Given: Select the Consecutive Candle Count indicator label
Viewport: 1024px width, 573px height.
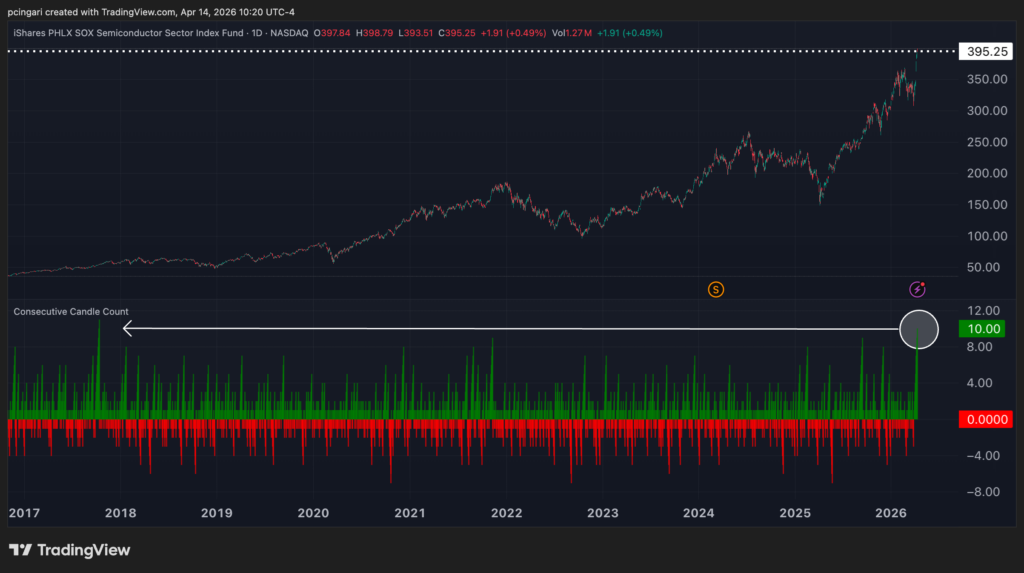Looking at the screenshot, I should tap(71, 312).
